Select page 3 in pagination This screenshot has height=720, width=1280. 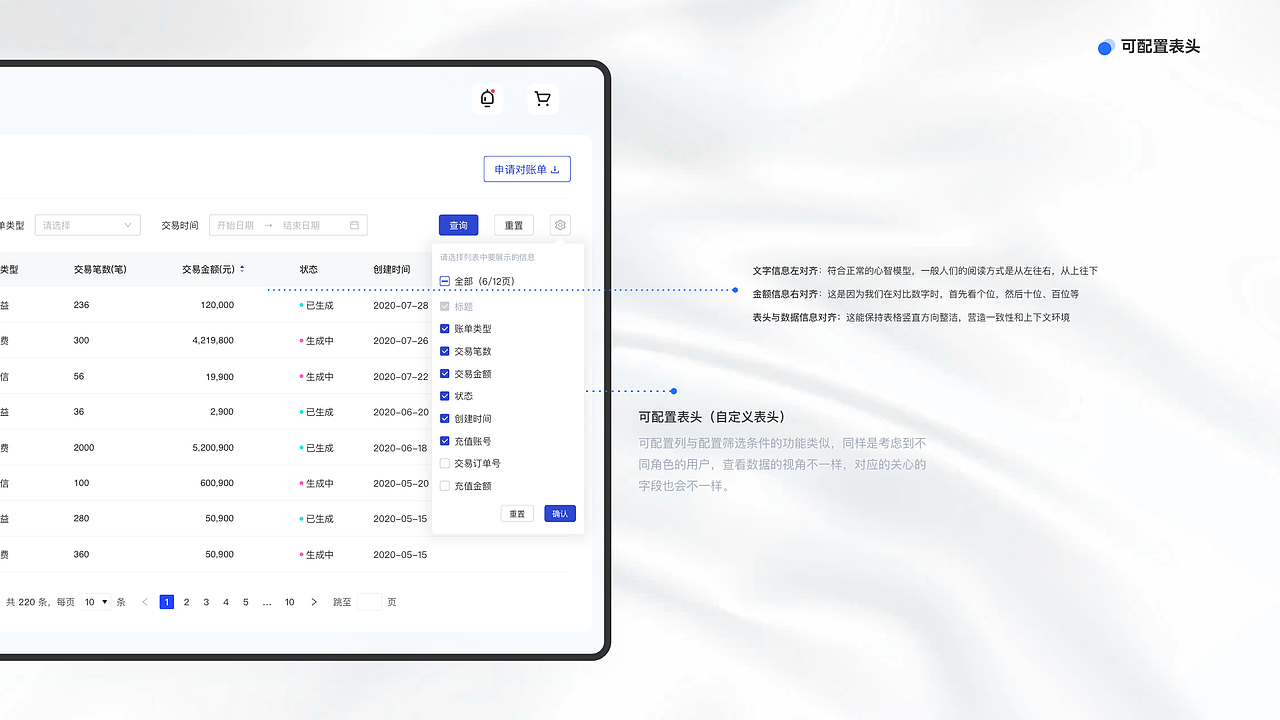point(206,602)
